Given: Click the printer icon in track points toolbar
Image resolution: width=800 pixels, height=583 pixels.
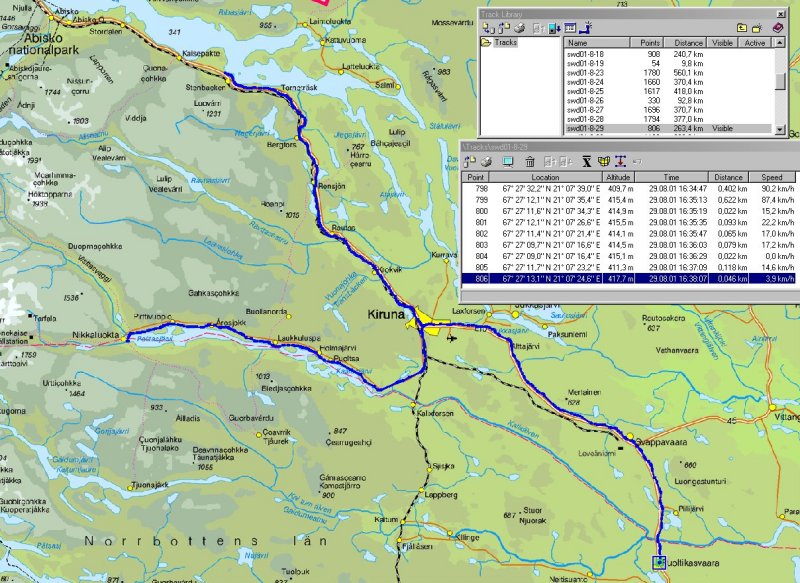Looking at the screenshot, I should coord(484,161).
